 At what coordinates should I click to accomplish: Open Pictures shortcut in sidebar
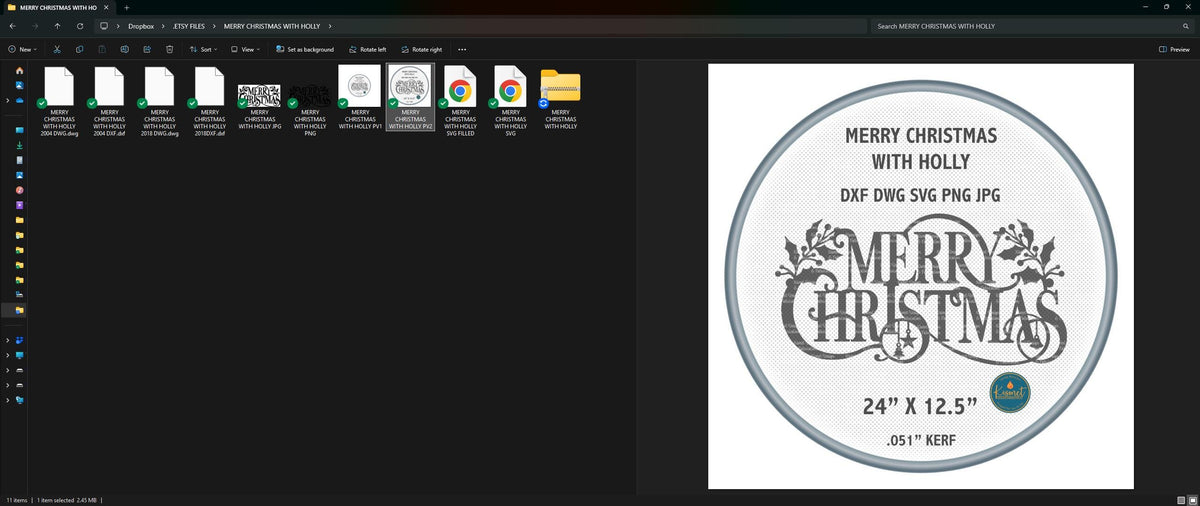click(x=19, y=175)
